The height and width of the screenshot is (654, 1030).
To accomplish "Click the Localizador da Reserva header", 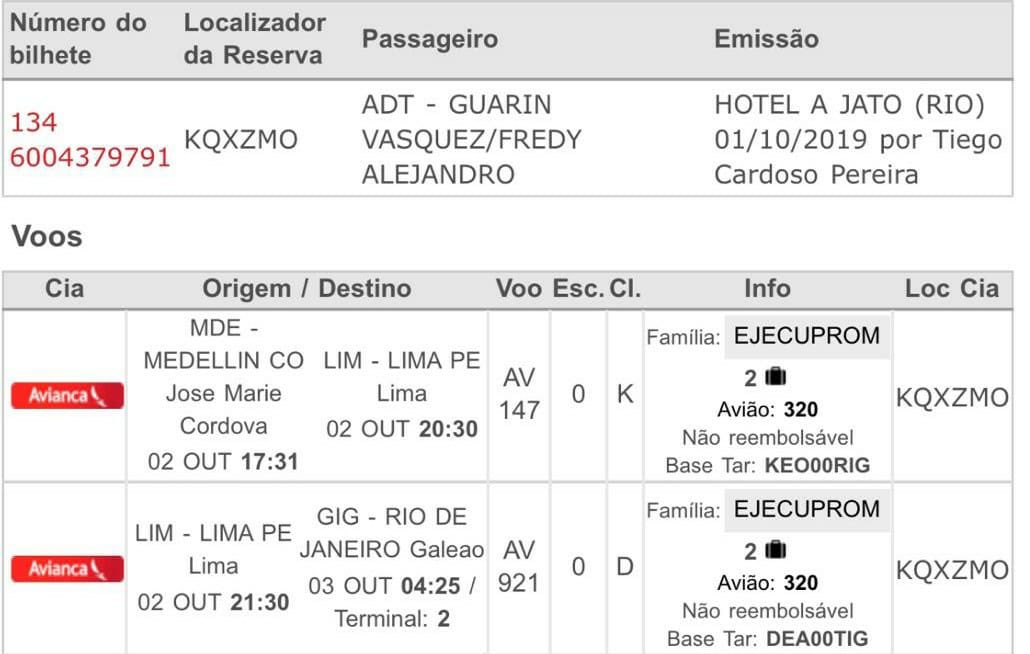I will coord(254,39).
